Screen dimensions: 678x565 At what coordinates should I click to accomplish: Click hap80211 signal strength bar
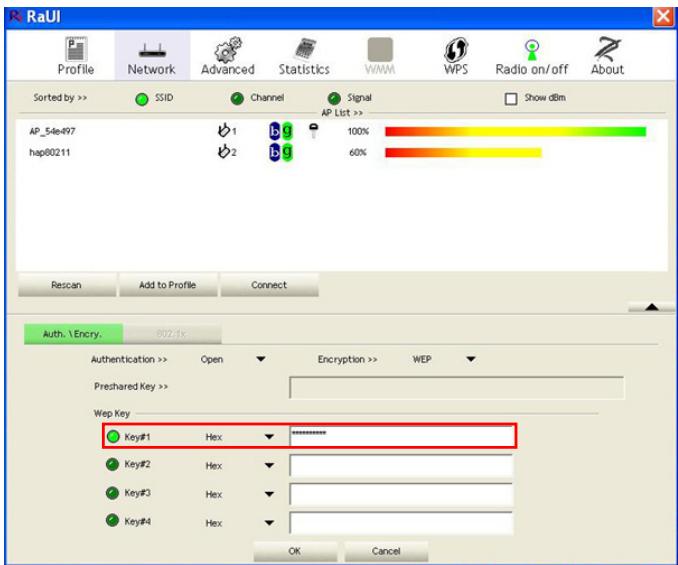coord(463,152)
